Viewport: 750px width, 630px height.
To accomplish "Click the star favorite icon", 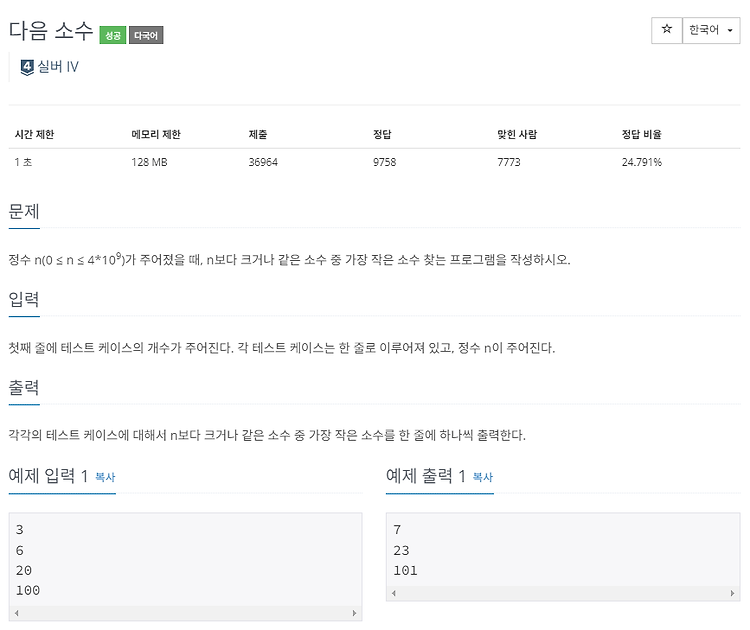I will point(667,30).
